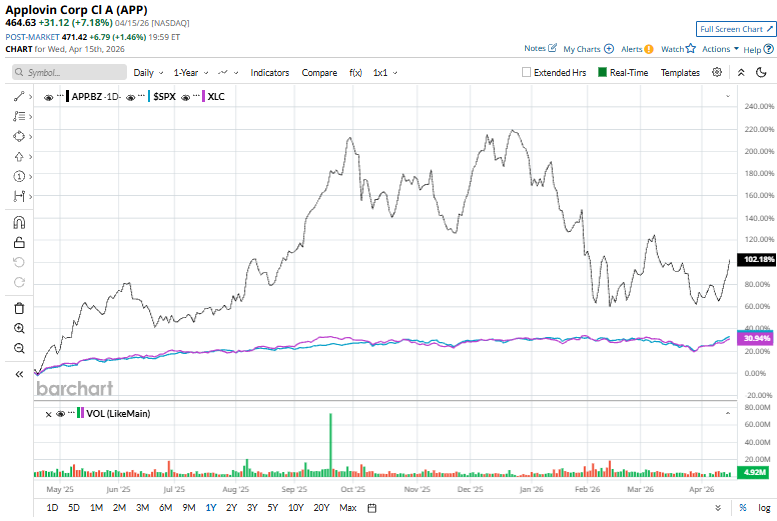The width and height of the screenshot is (777, 521).
Task: Select the line drawing tool
Action: (19, 96)
